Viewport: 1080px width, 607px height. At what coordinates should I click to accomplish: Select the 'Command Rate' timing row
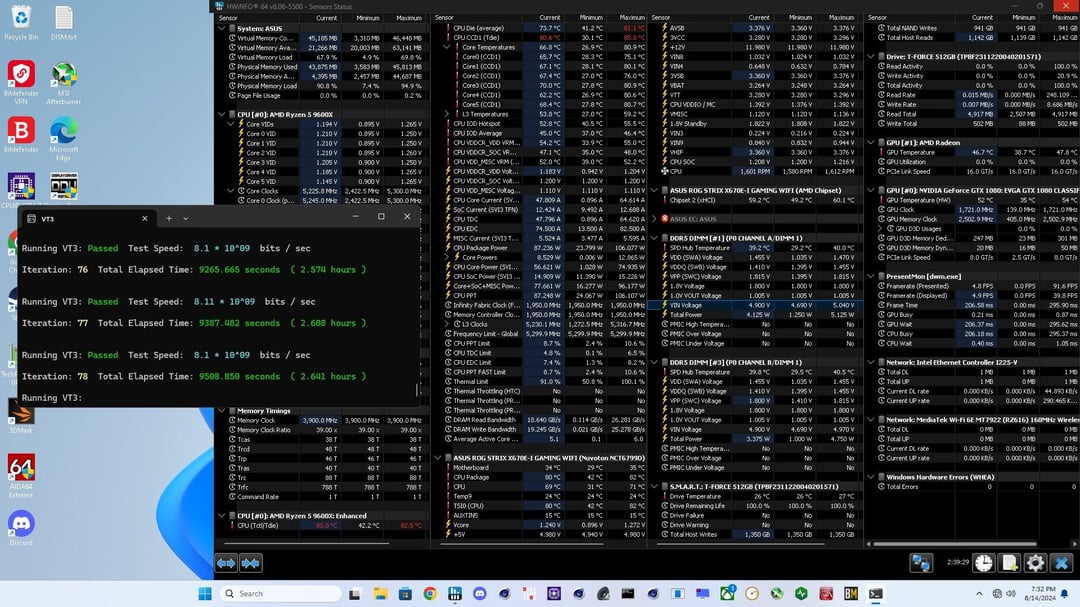pyautogui.click(x=326, y=497)
